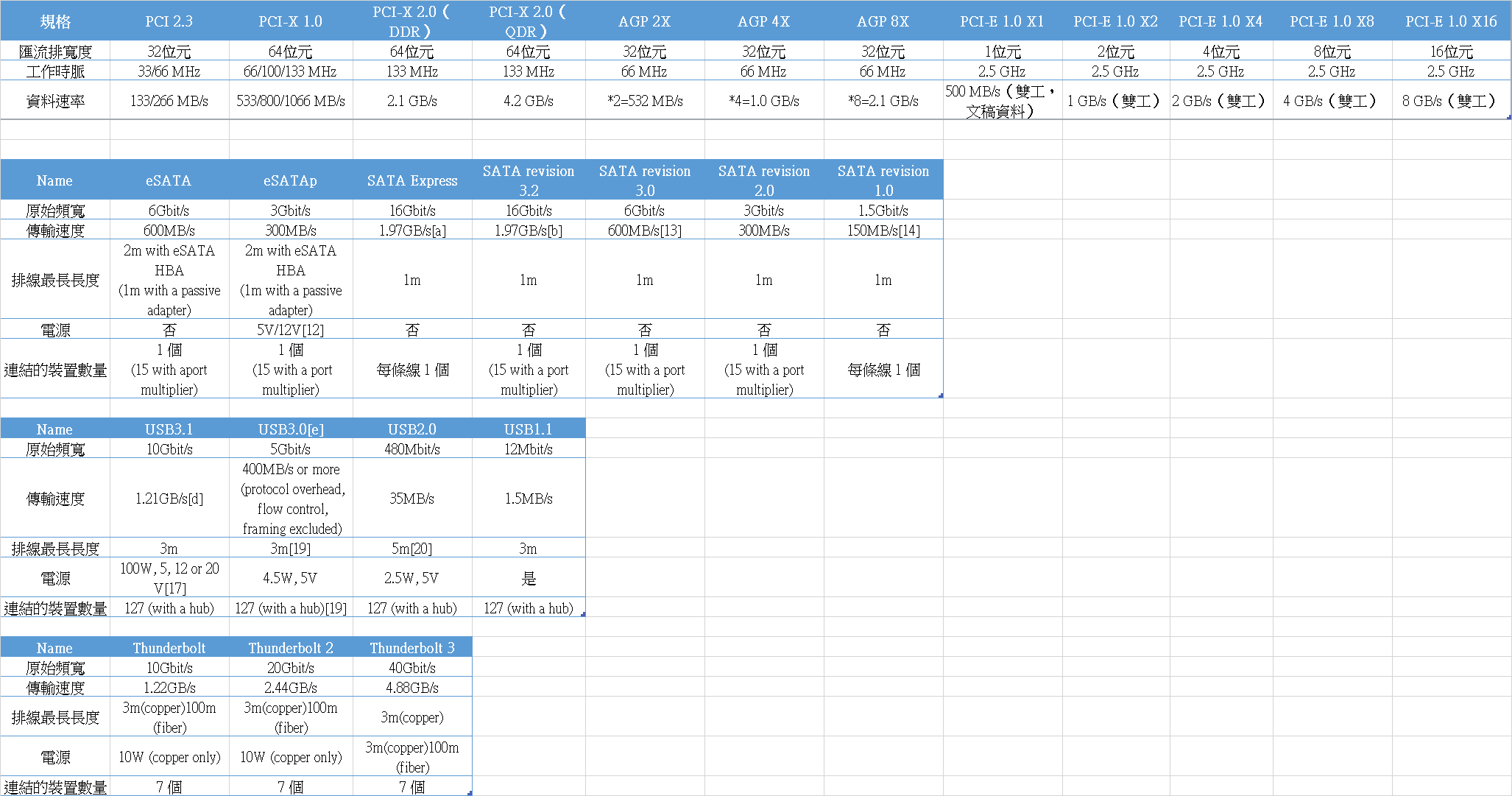Select the 20Gbit/s cell
The image size is (1512, 796).
point(291,667)
